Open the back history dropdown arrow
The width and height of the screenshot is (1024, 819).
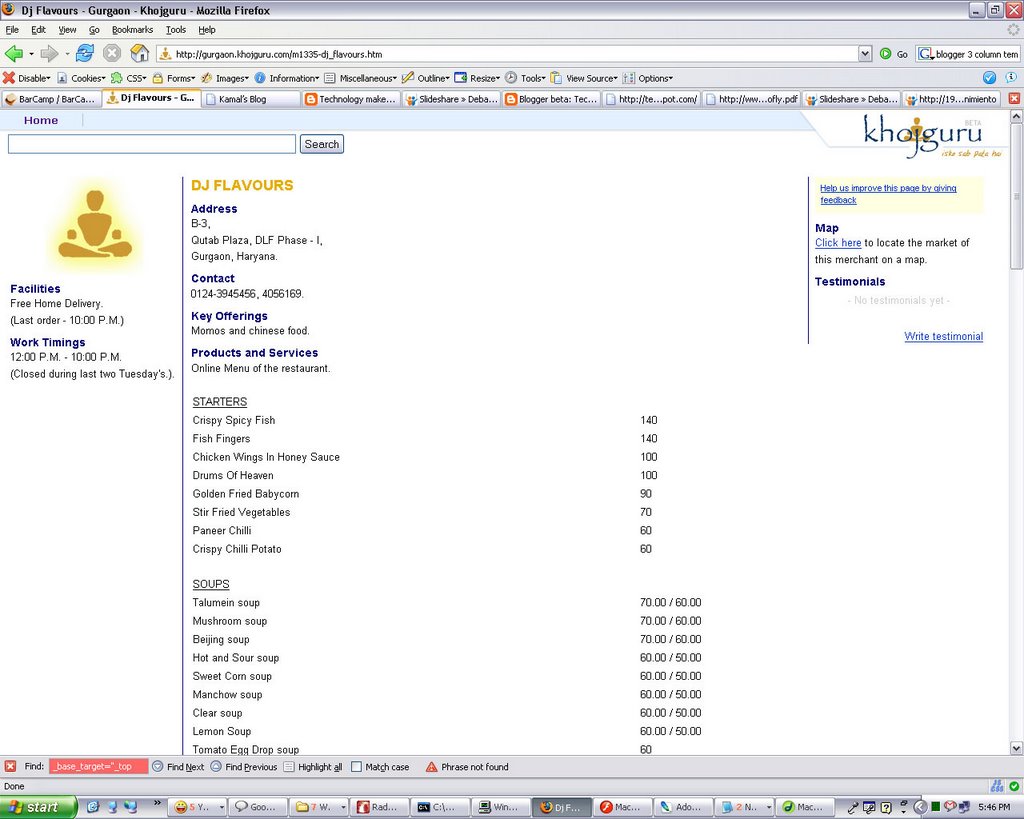point(31,54)
